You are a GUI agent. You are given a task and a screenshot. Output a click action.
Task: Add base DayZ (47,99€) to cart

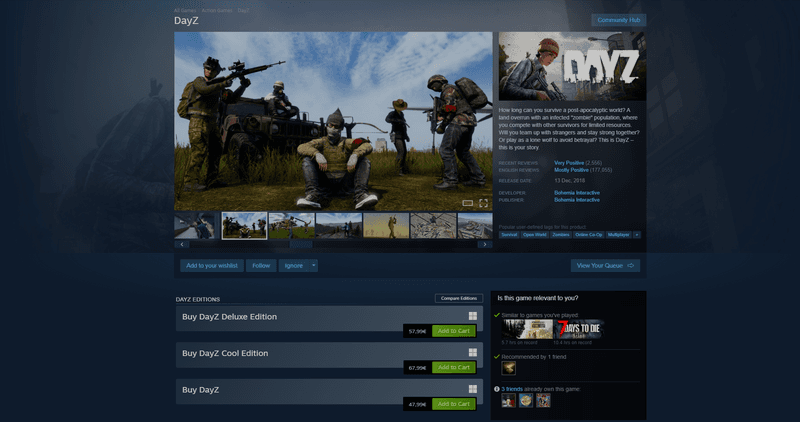[454, 404]
